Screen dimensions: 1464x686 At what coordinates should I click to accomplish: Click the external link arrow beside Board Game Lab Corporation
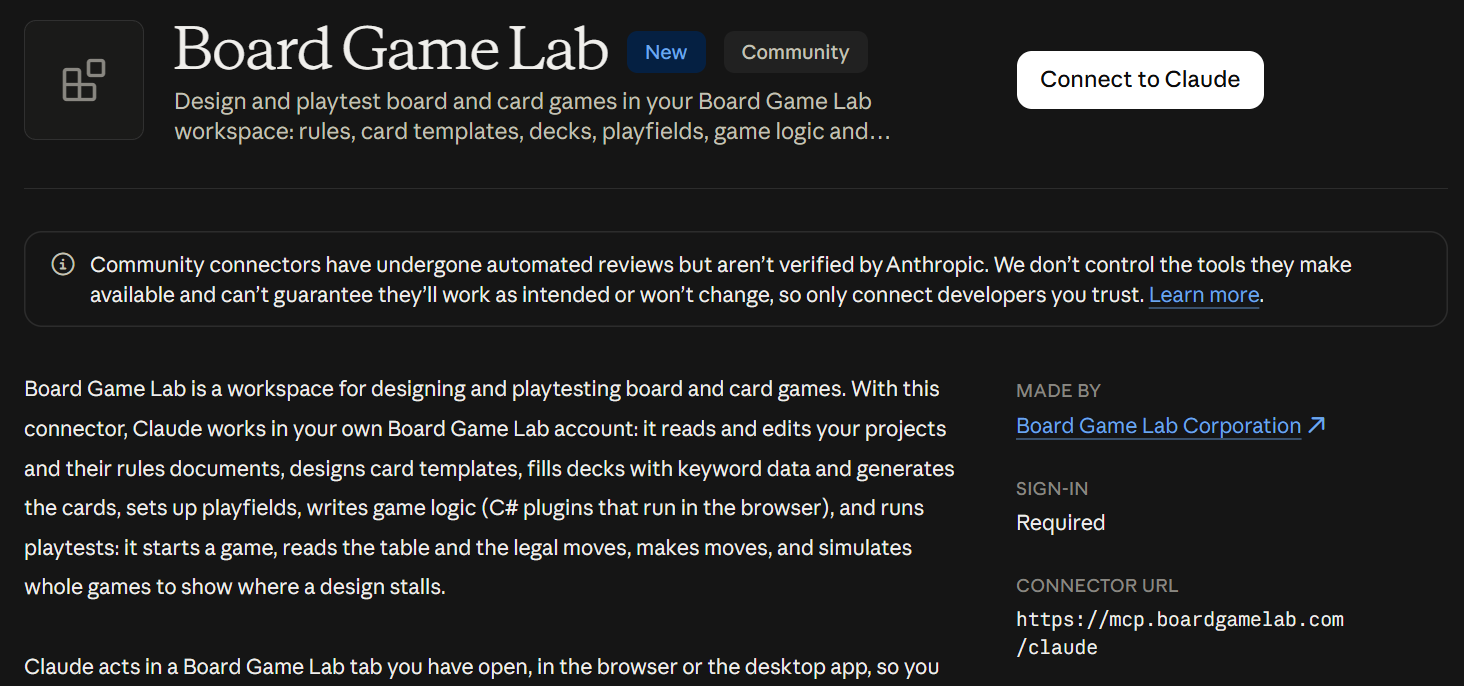1317,425
